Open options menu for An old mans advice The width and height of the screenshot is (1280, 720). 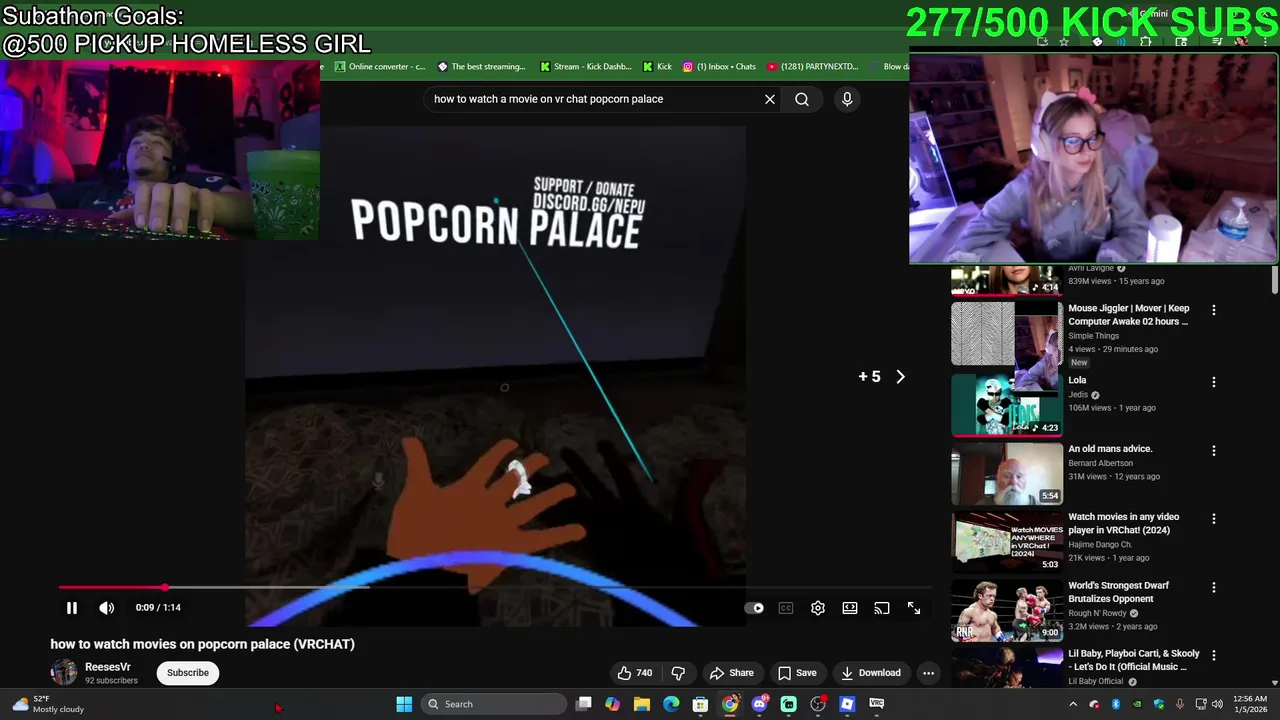(x=1214, y=451)
